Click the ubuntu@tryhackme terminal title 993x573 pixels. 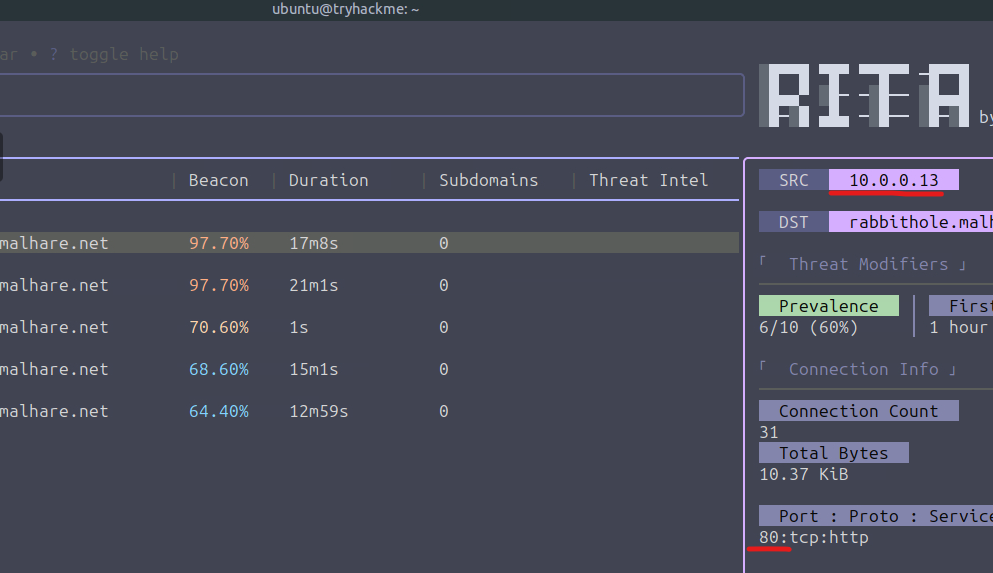pyautogui.click(x=346, y=9)
